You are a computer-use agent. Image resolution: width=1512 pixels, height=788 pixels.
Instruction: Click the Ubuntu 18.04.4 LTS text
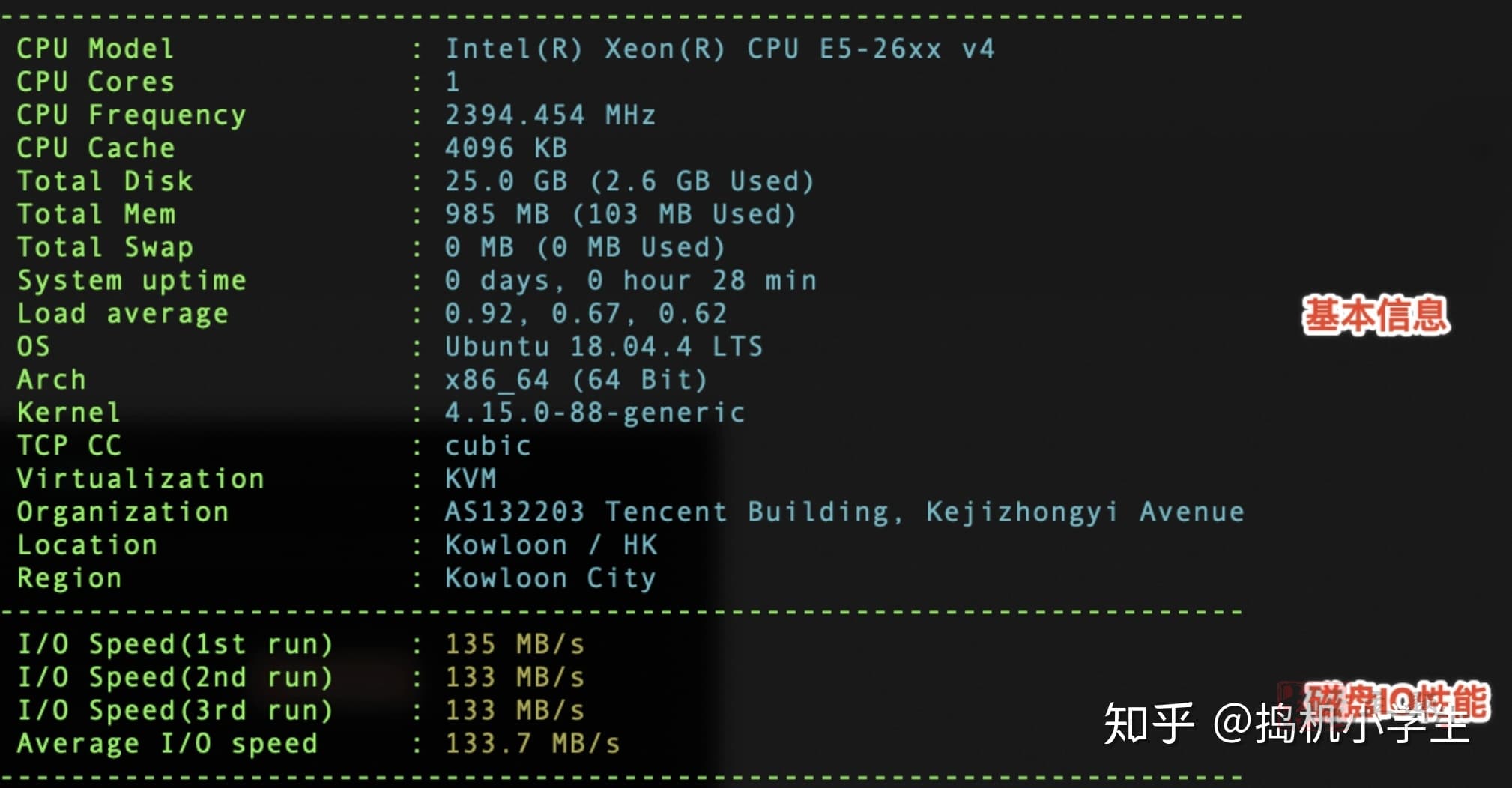603,347
